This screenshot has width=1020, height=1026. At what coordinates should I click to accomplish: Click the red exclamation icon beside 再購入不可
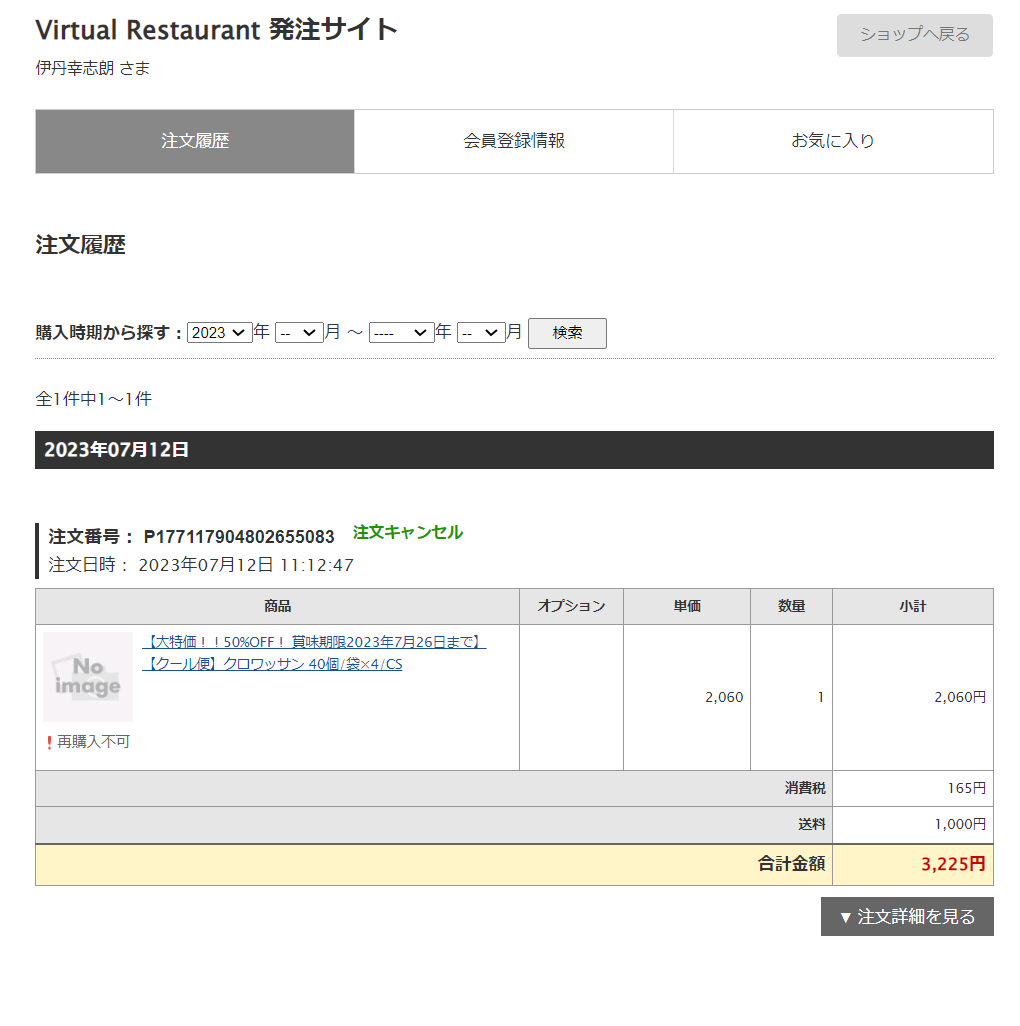point(49,743)
